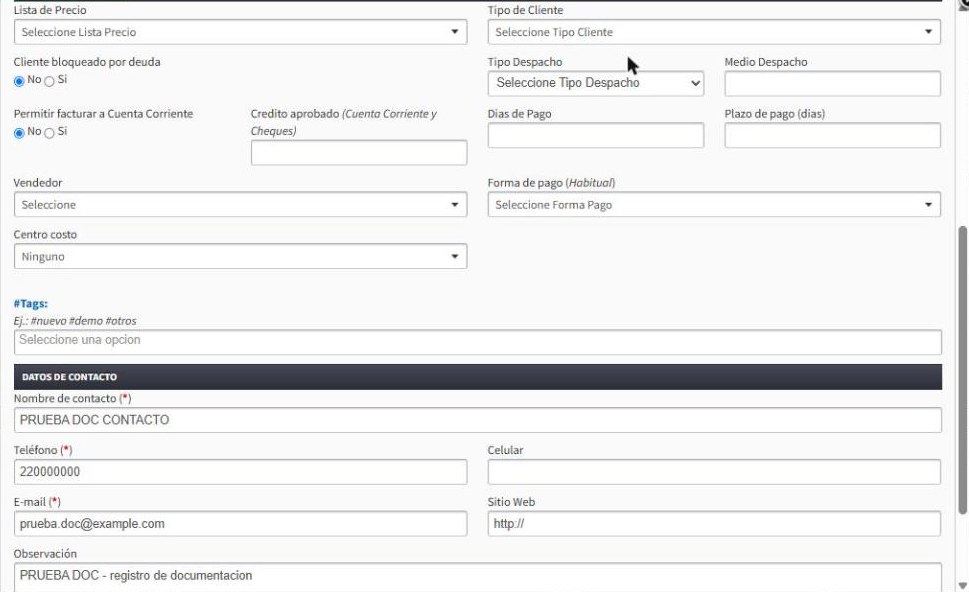
Task: Open the Centro costo dropdown showing Ninguno
Action: [x=240, y=256]
